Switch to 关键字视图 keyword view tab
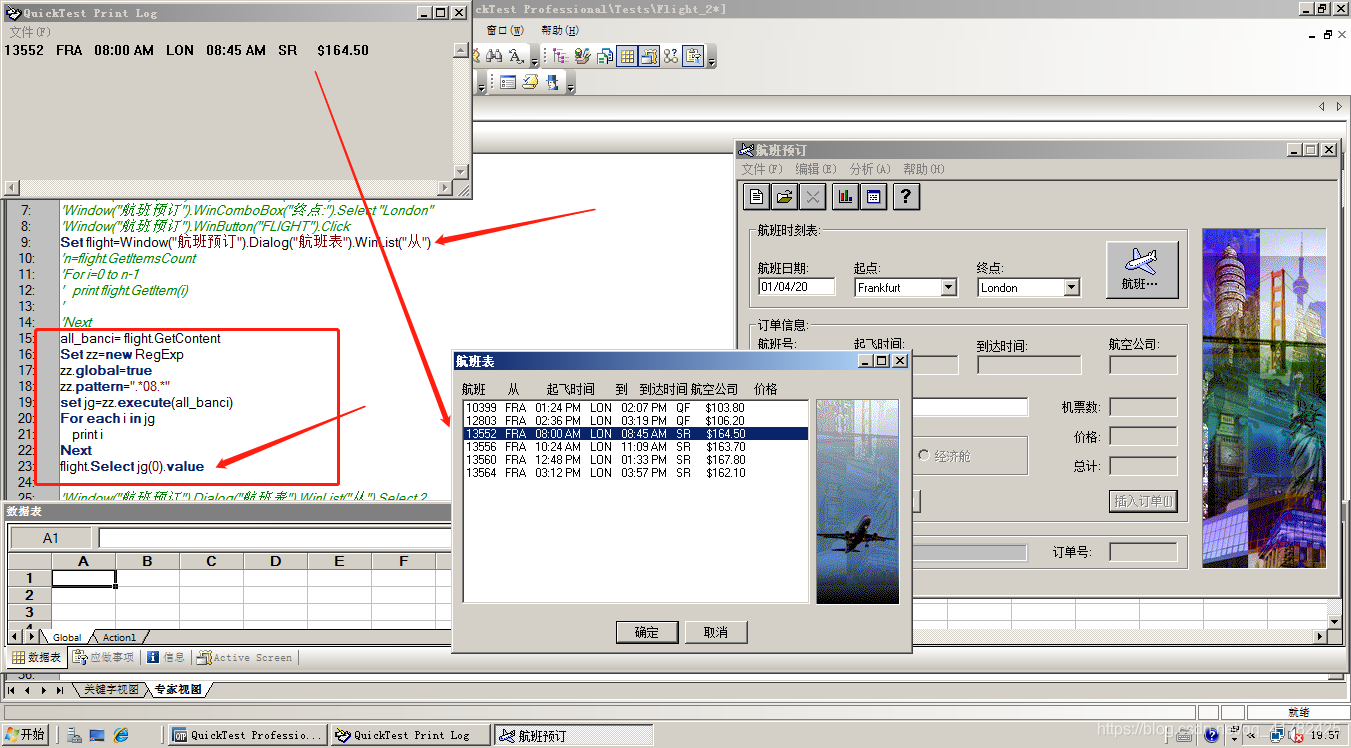The height and width of the screenshot is (748, 1351). click(x=111, y=690)
